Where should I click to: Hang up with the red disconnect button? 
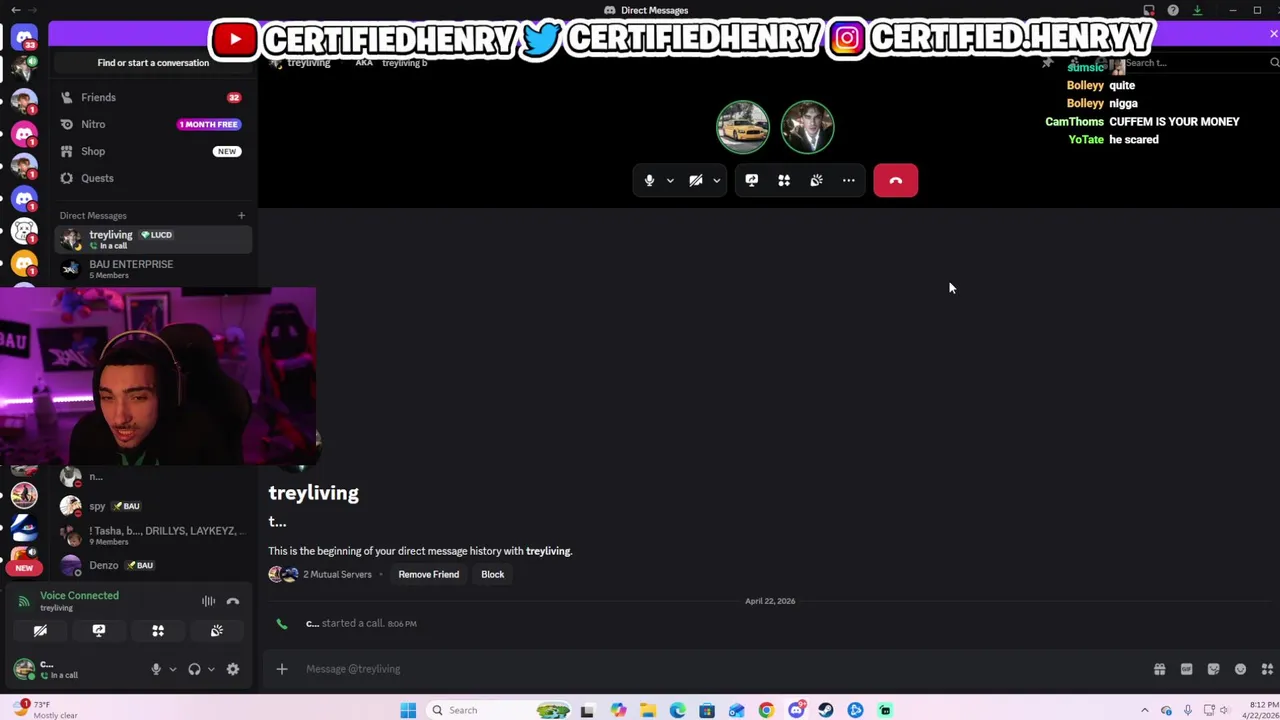896,181
